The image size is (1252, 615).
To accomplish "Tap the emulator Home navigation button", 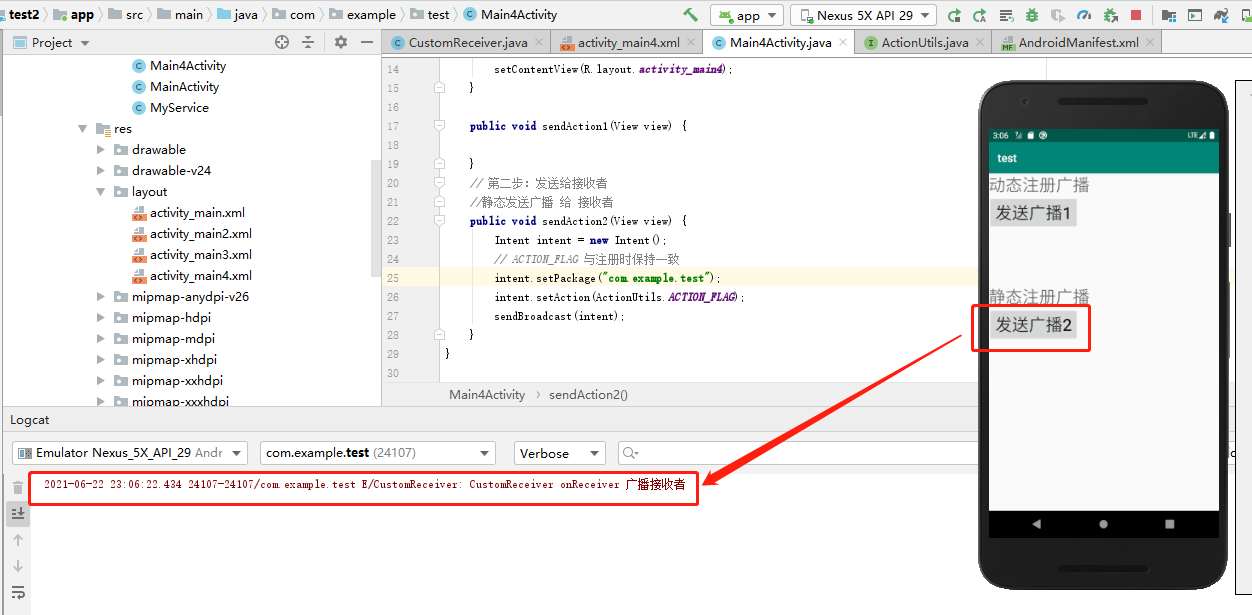I will pos(1103,524).
